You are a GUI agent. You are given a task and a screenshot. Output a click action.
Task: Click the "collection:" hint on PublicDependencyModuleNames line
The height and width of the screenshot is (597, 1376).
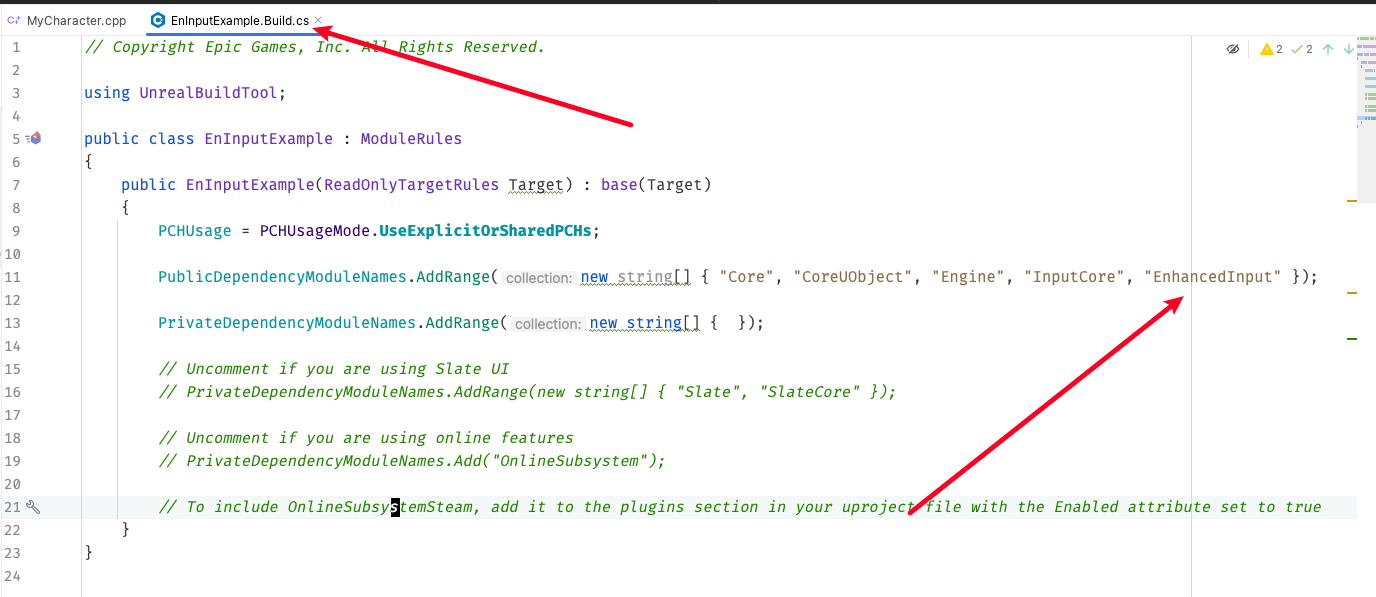point(539,278)
